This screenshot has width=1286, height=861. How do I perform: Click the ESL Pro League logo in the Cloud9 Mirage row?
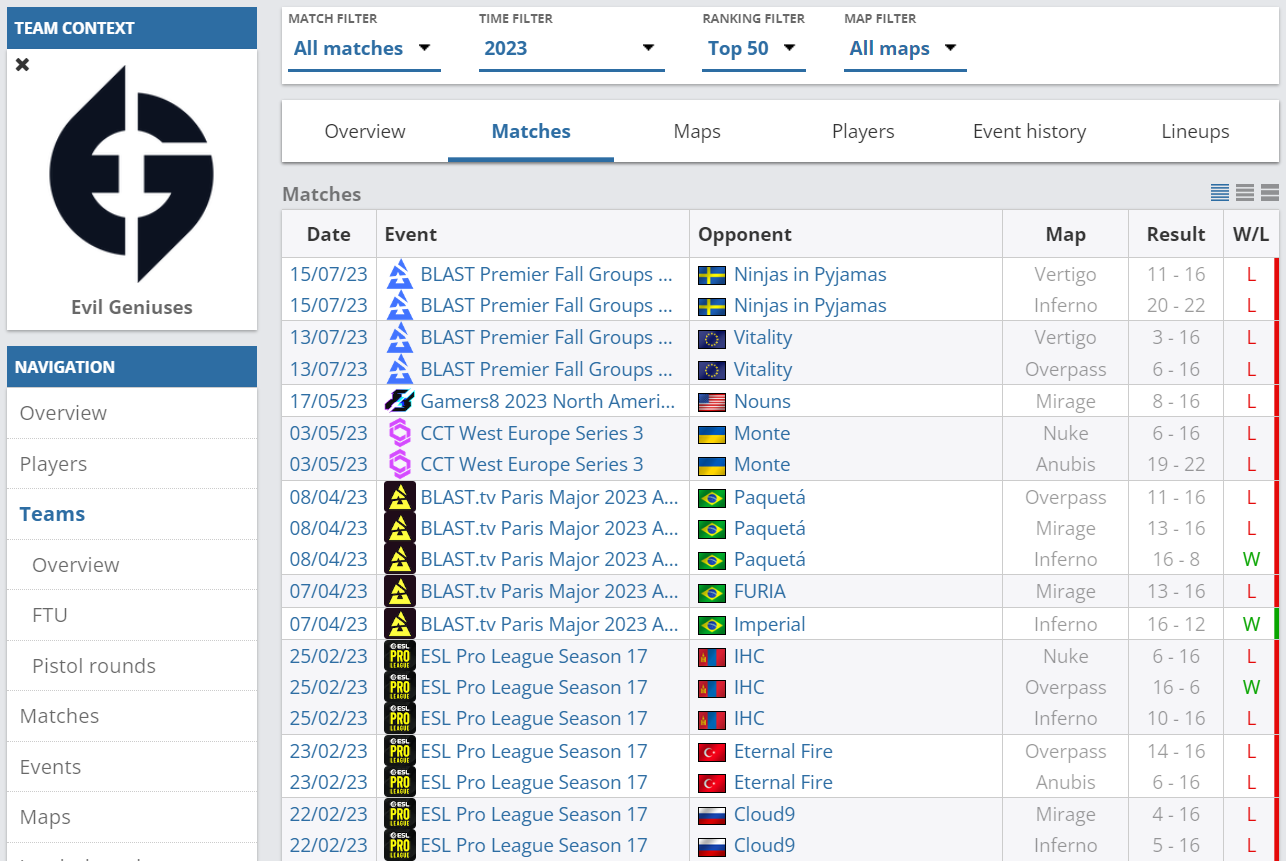(400, 814)
